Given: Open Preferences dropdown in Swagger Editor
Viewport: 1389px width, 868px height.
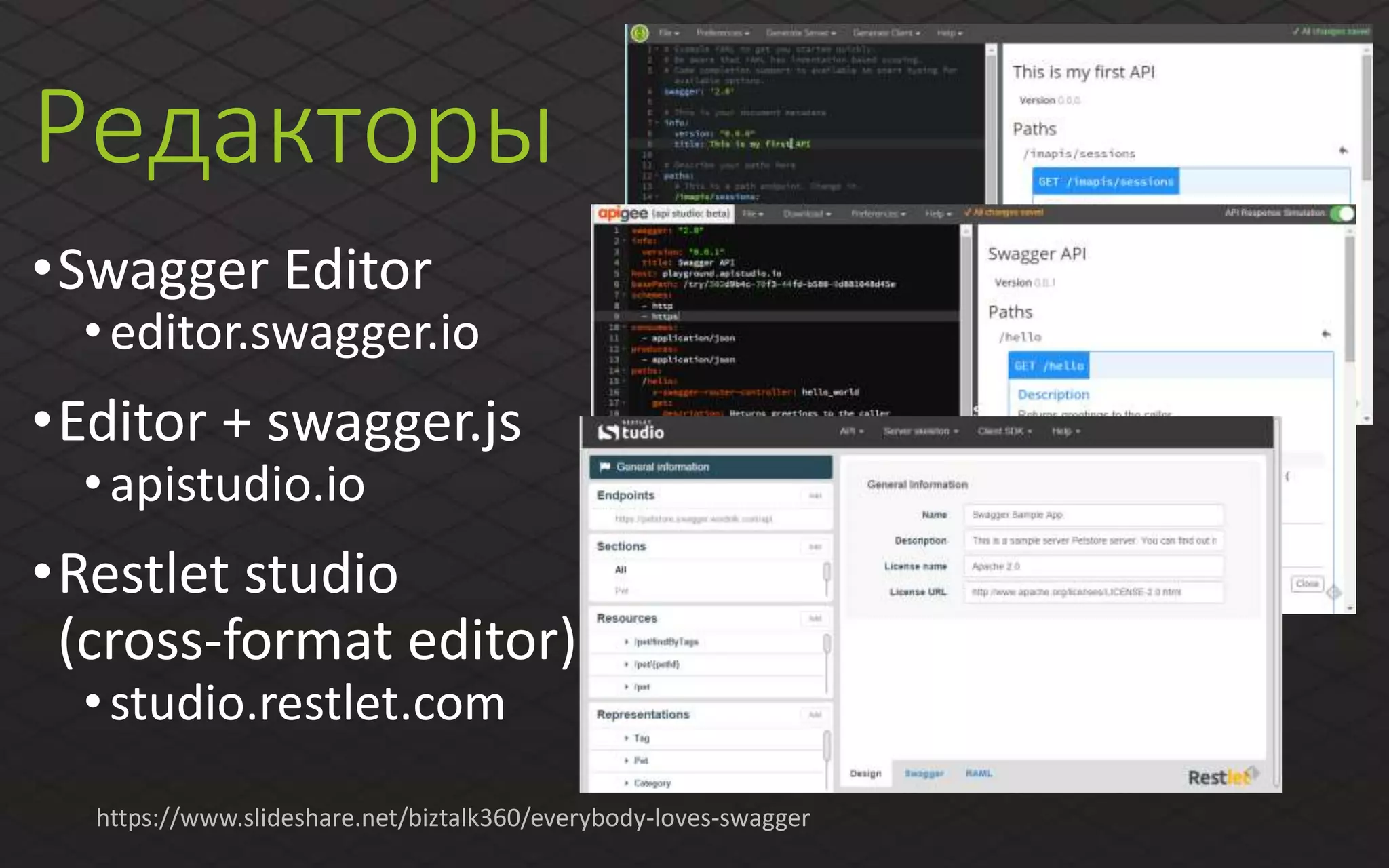Looking at the screenshot, I should tap(722, 33).
